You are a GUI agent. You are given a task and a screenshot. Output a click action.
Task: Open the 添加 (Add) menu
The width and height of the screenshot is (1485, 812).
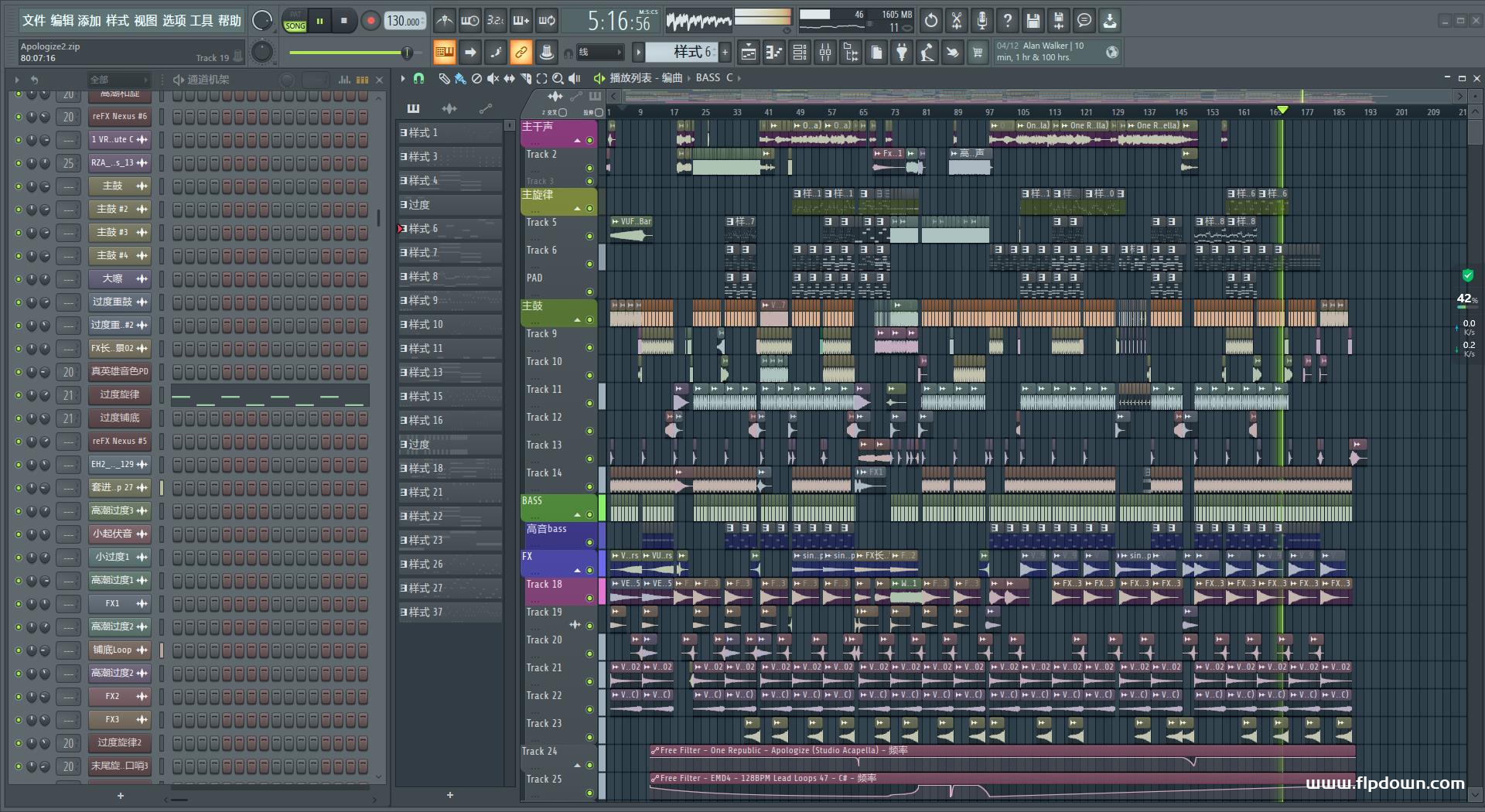90,21
